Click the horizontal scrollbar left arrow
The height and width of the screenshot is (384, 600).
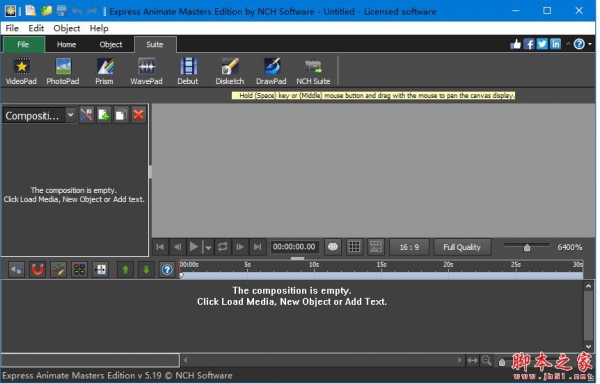tap(186, 360)
